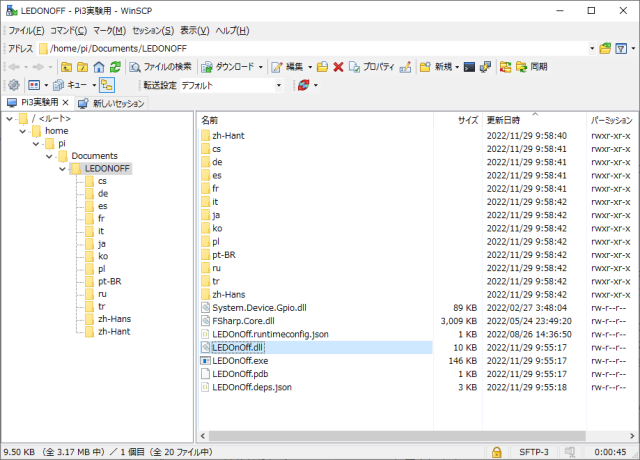Refresh the remote directory listing
This screenshot has width=640, height=460.
115,67
